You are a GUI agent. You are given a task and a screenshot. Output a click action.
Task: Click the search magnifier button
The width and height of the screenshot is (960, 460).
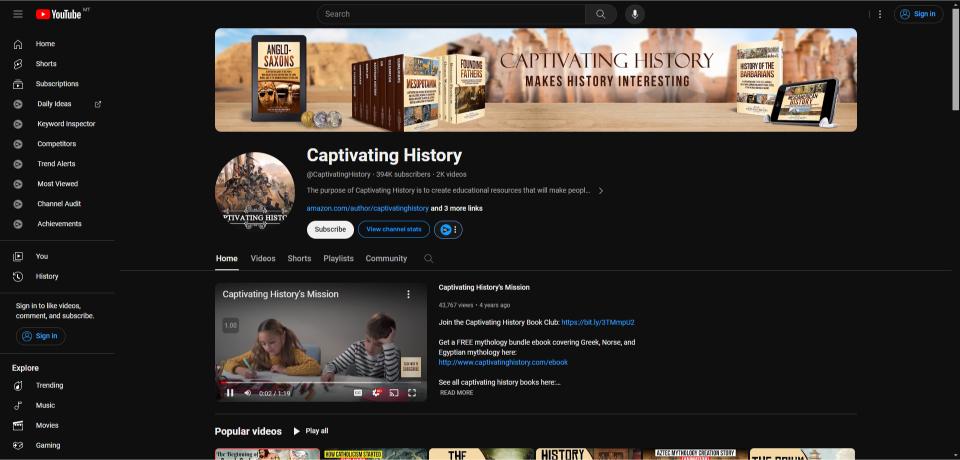(x=601, y=14)
